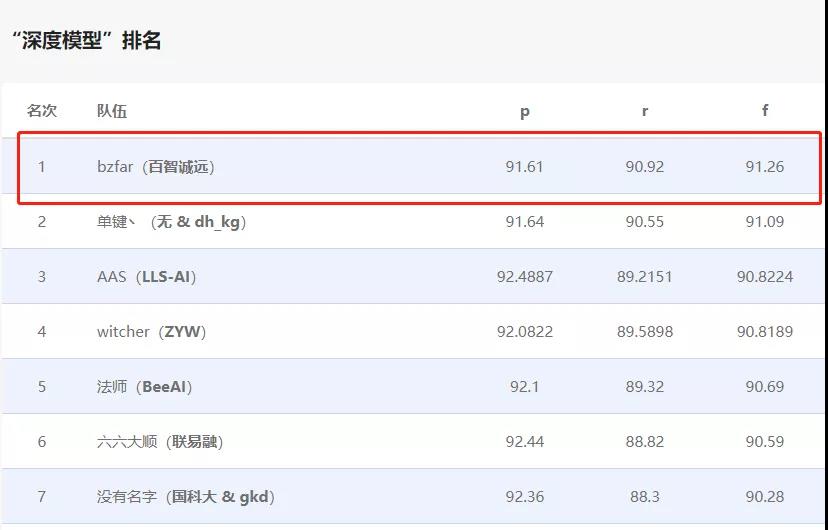Click the f score 91.26
Image resolution: width=828 pixels, height=530 pixels.
[x=765, y=167]
